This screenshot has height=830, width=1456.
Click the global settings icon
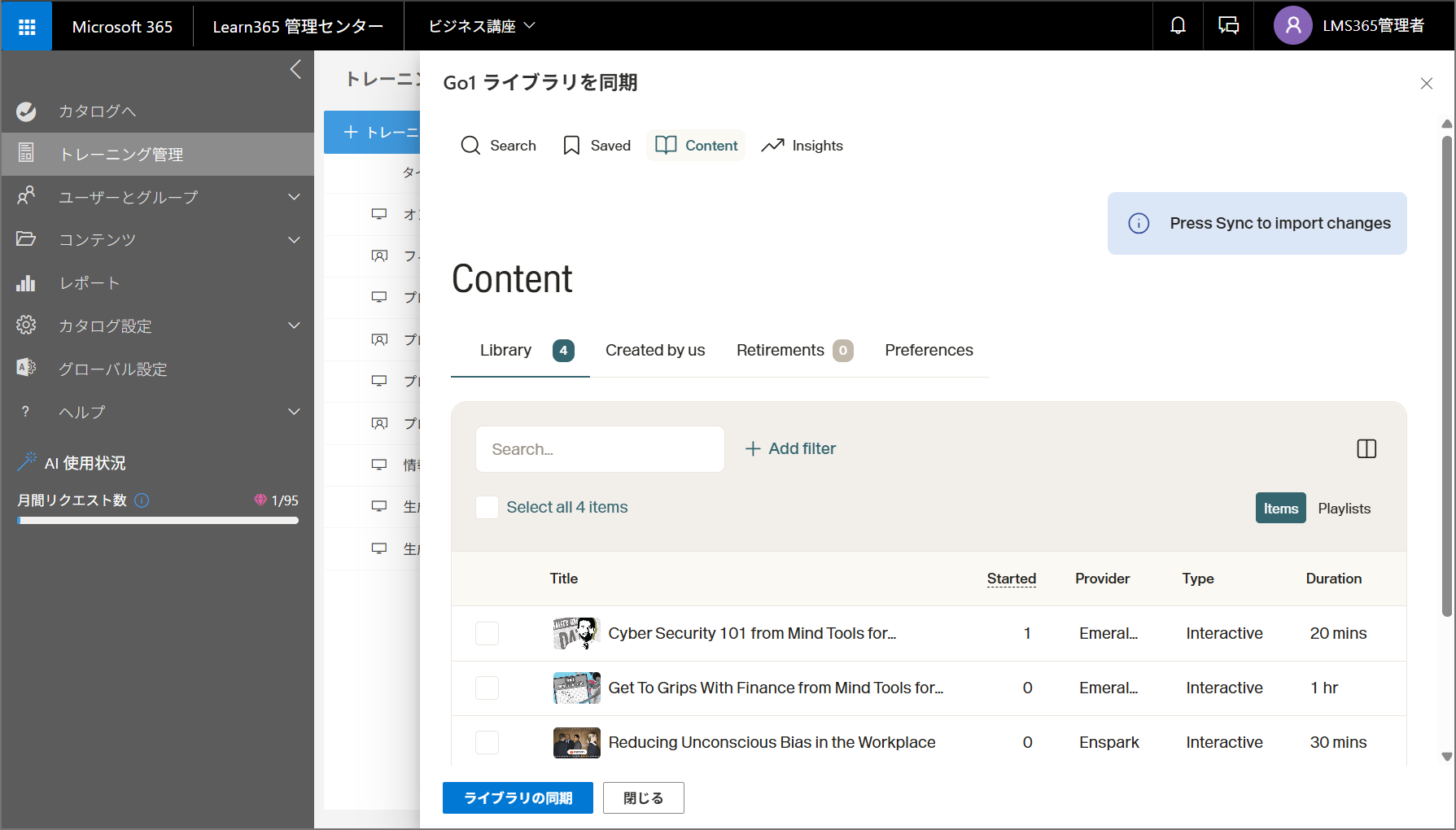click(x=26, y=368)
